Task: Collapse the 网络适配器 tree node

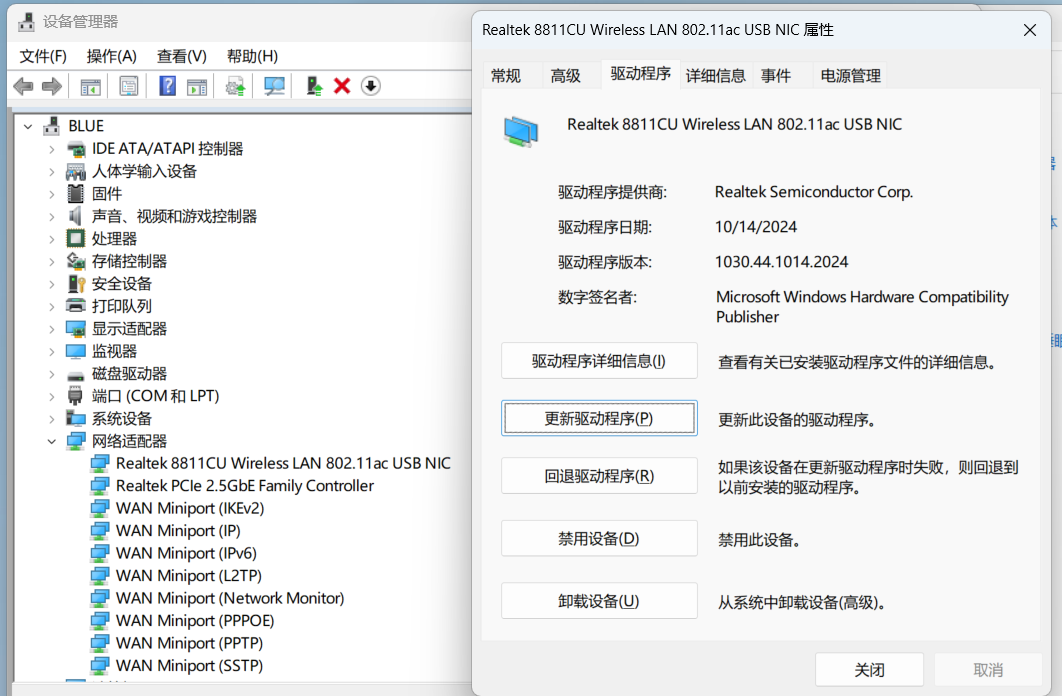Action: [x=51, y=441]
